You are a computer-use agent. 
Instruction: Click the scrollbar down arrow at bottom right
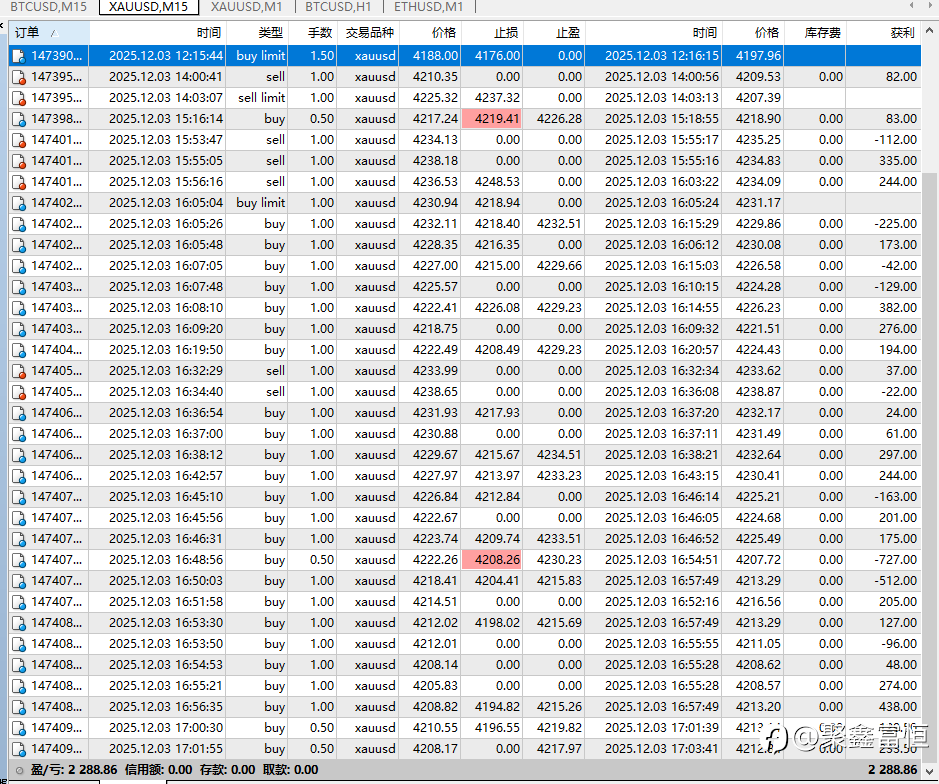click(930, 771)
